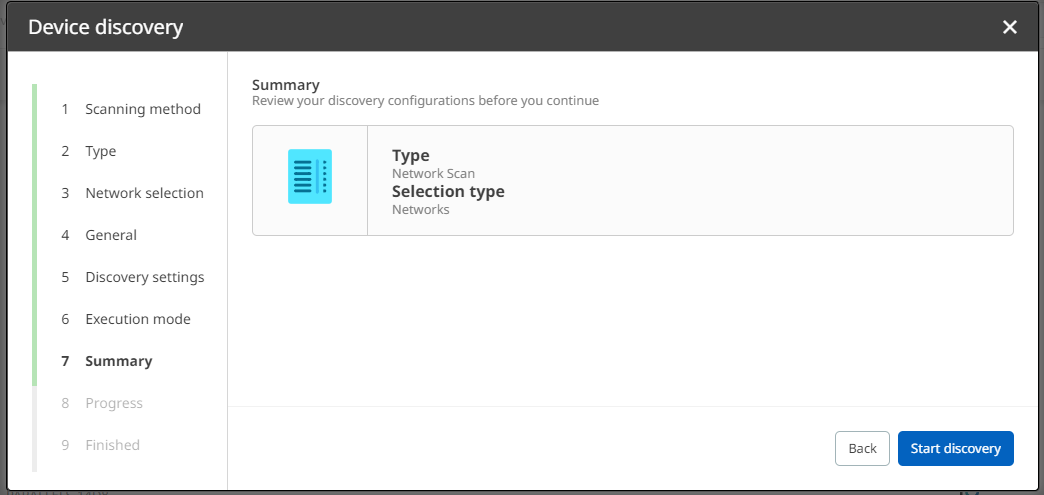This screenshot has width=1044, height=495.
Task: Select the current Summary step in sidebar
Action: (x=118, y=361)
